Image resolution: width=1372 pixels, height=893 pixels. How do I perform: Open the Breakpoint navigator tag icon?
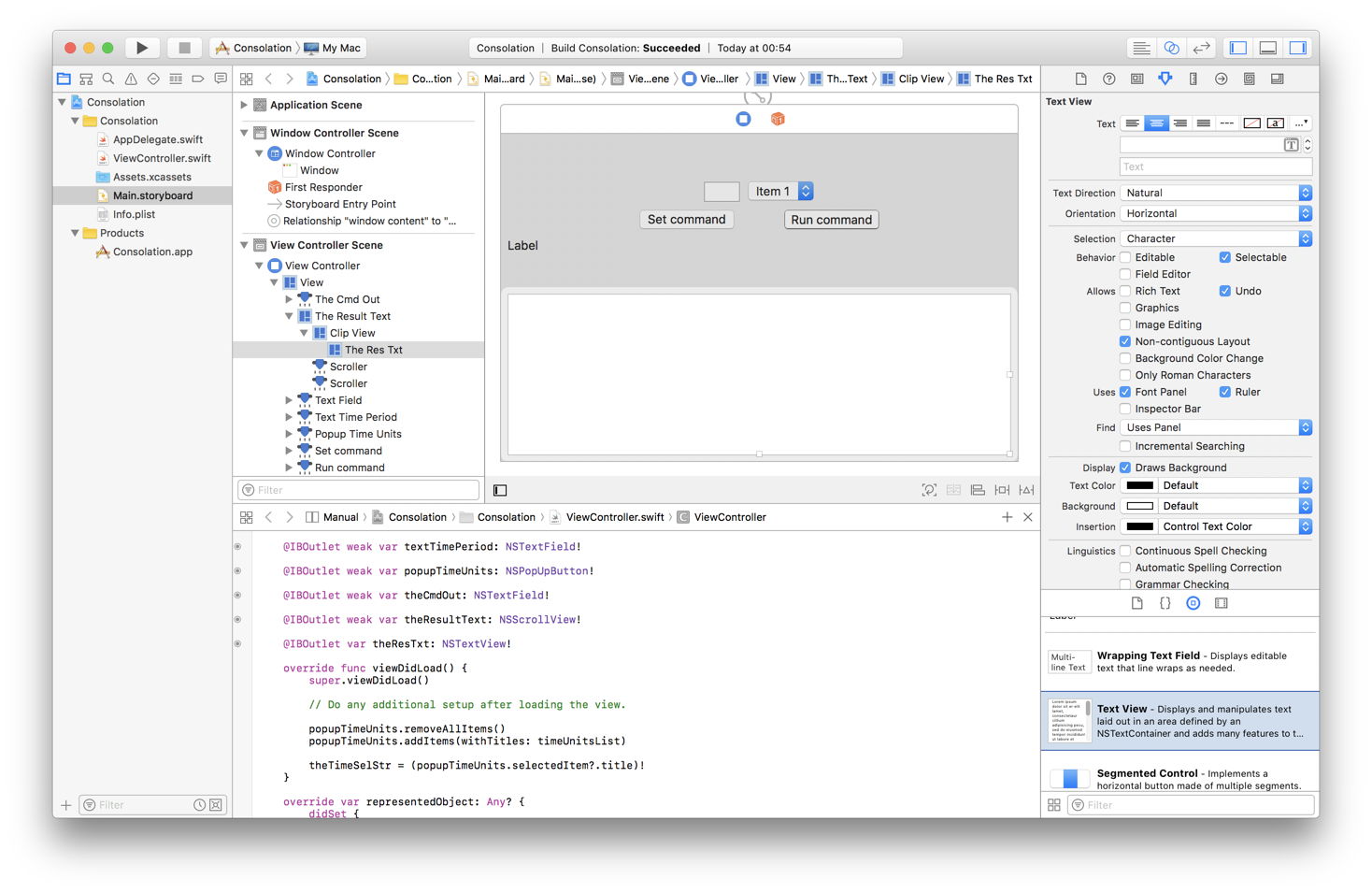199,79
